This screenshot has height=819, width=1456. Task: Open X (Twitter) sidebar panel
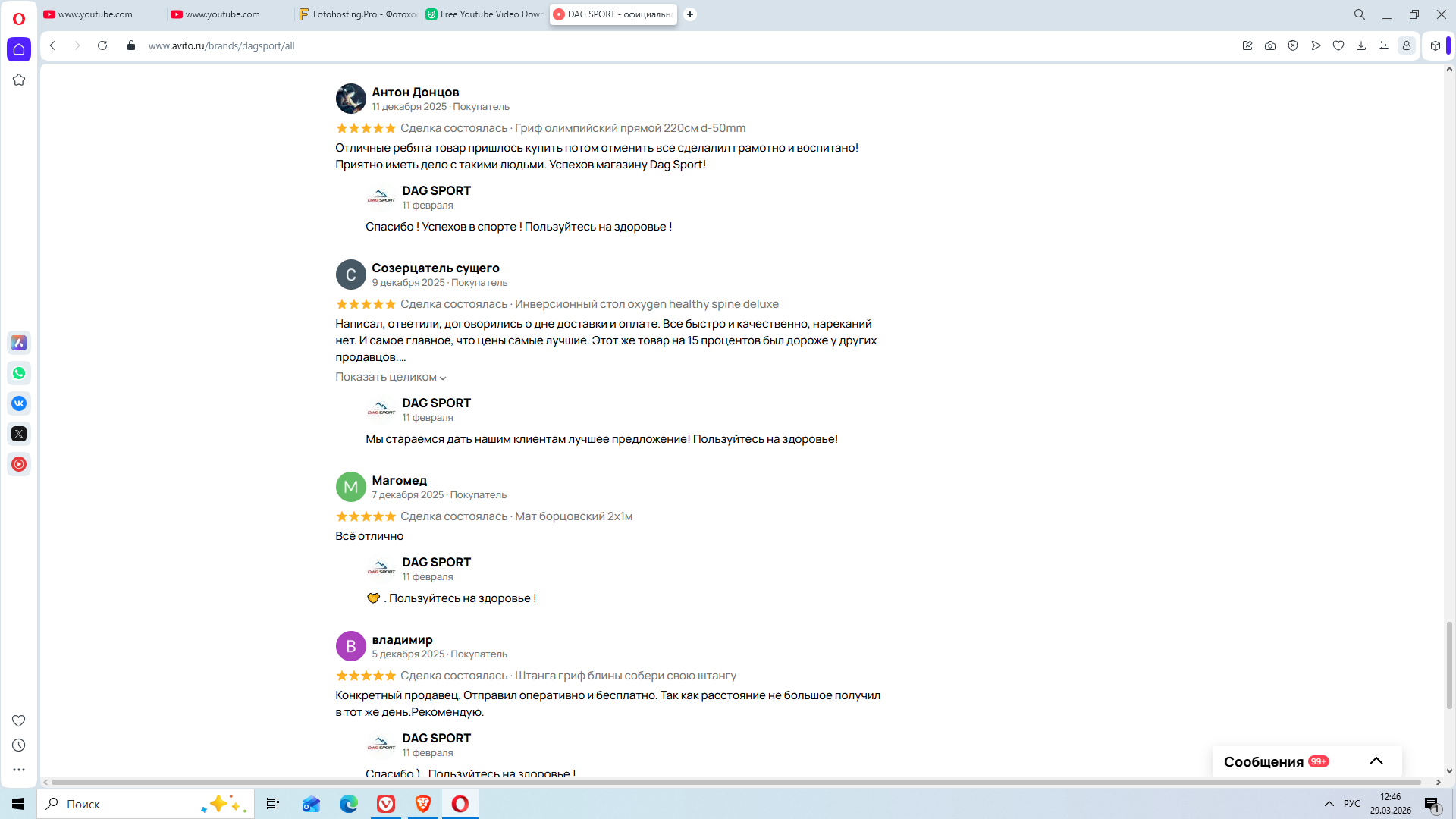click(x=19, y=434)
